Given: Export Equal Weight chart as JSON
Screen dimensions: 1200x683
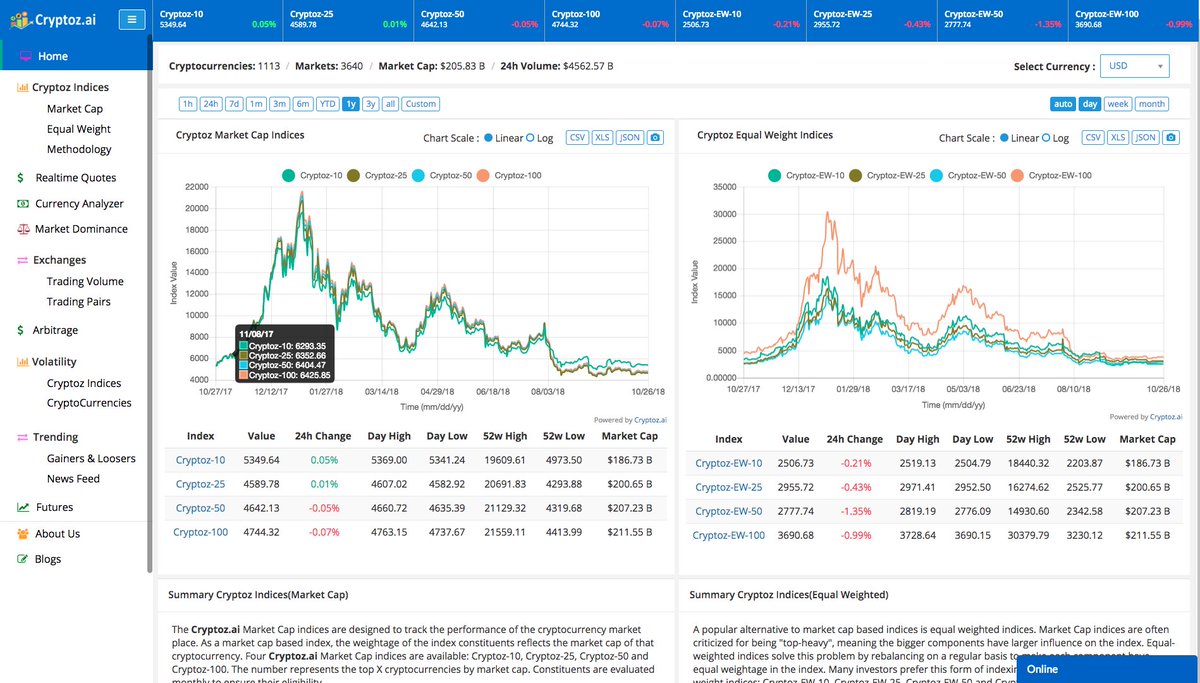Looking at the screenshot, I should [1146, 138].
